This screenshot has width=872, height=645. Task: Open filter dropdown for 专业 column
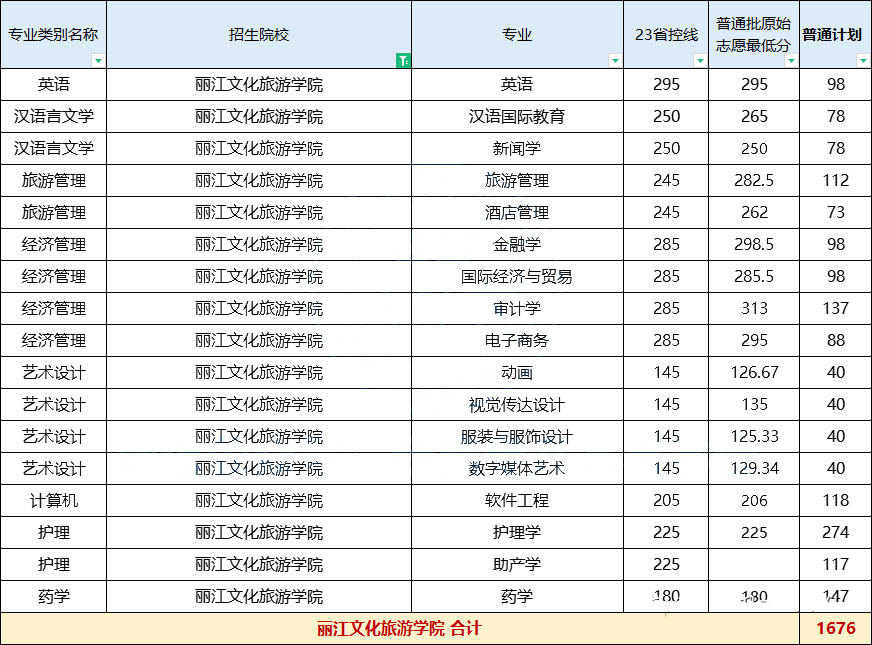615,60
